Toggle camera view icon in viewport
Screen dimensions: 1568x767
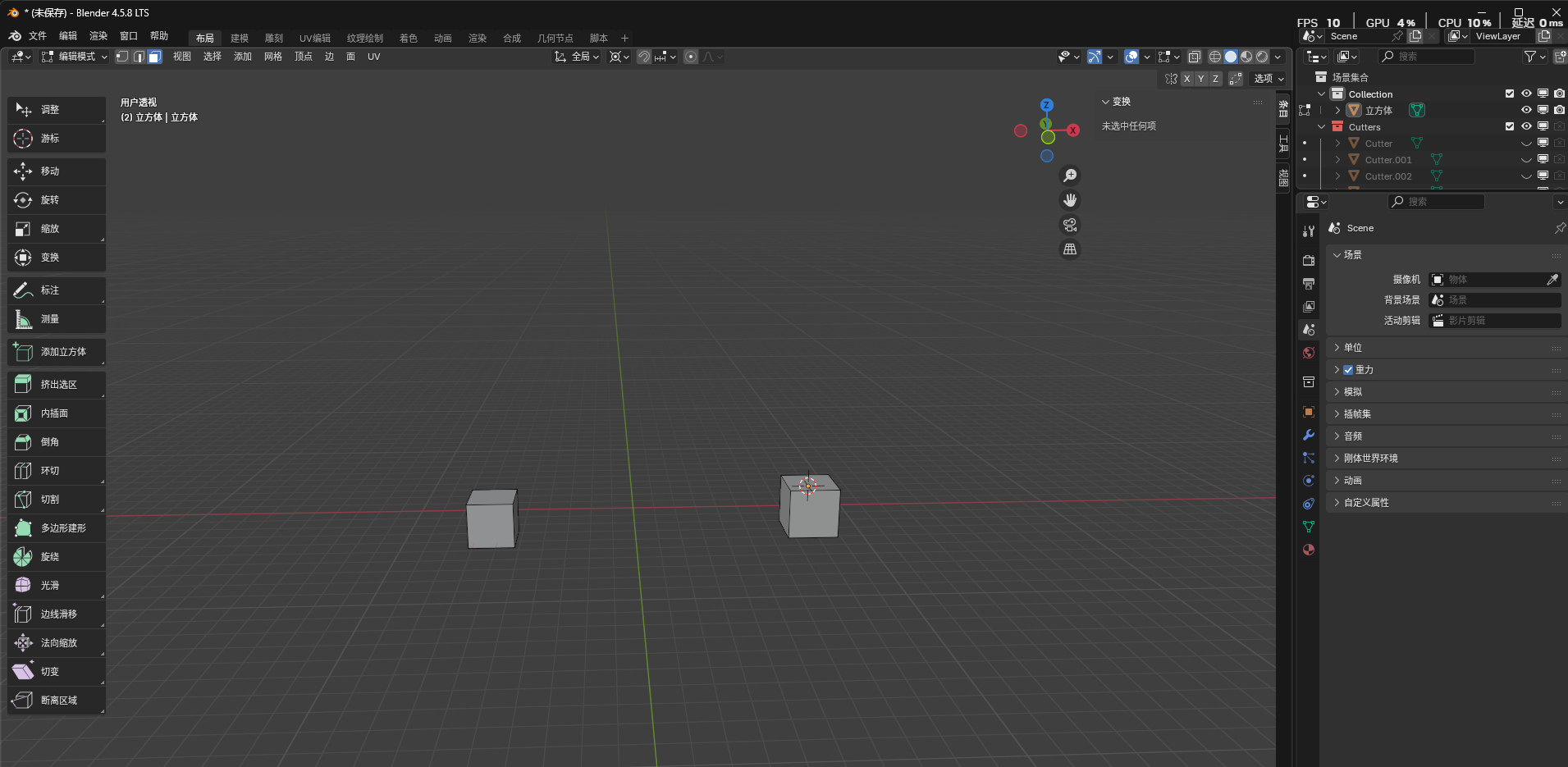[1070, 225]
